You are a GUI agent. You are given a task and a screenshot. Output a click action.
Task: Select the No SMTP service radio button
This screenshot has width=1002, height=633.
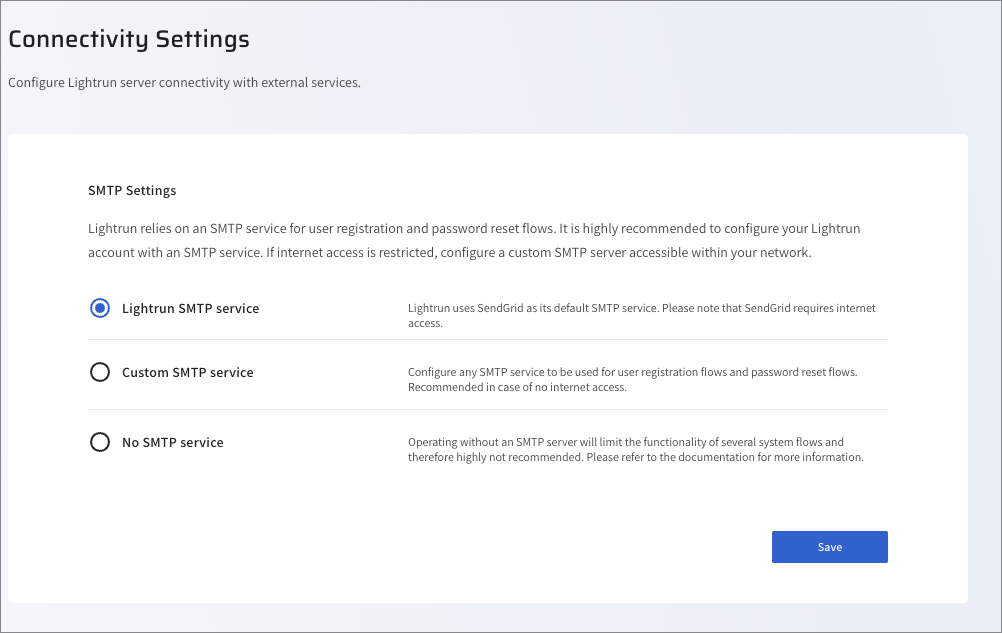tap(100, 442)
